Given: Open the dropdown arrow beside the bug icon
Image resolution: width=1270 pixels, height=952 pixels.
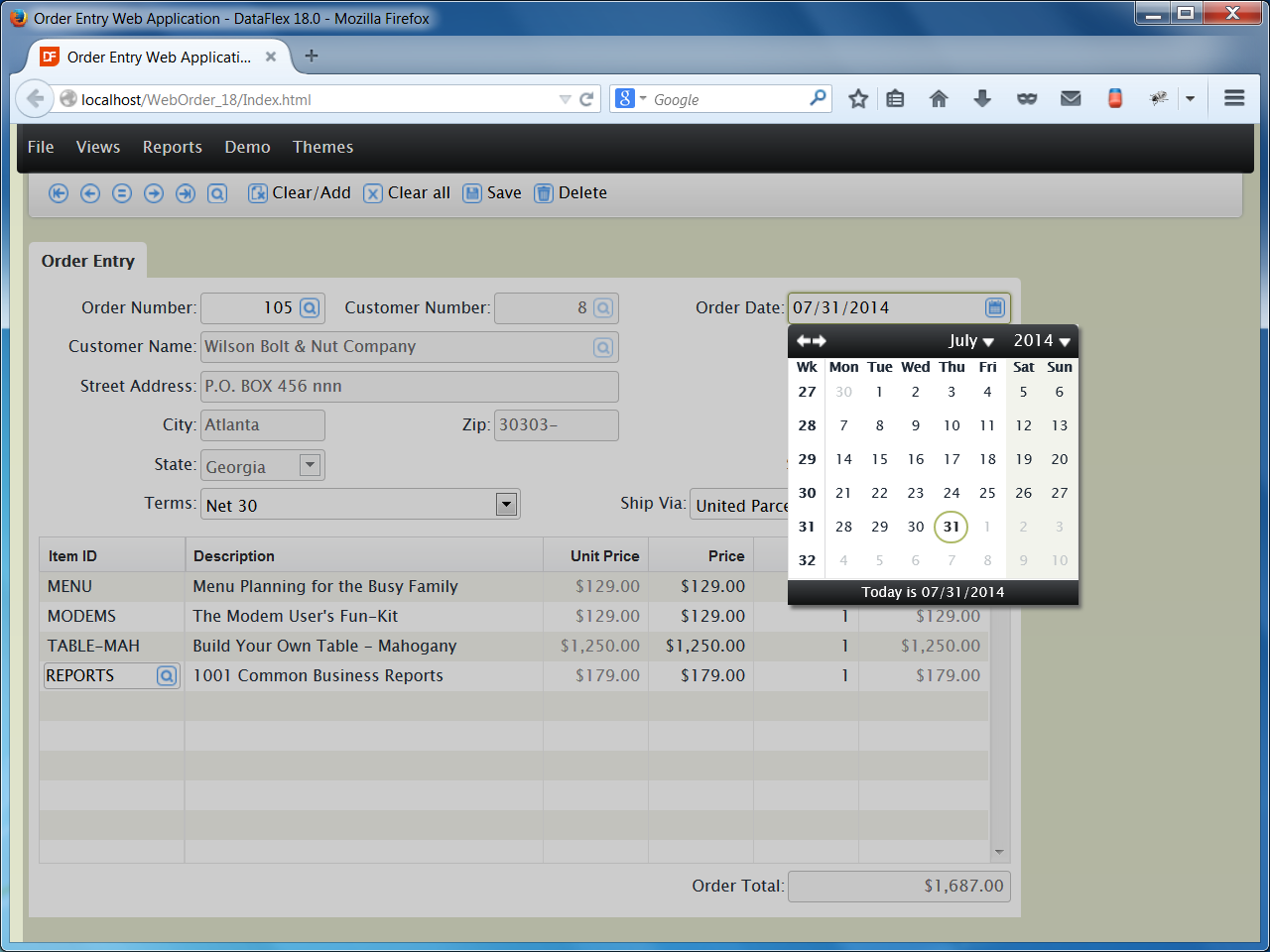Looking at the screenshot, I should [x=1190, y=99].
